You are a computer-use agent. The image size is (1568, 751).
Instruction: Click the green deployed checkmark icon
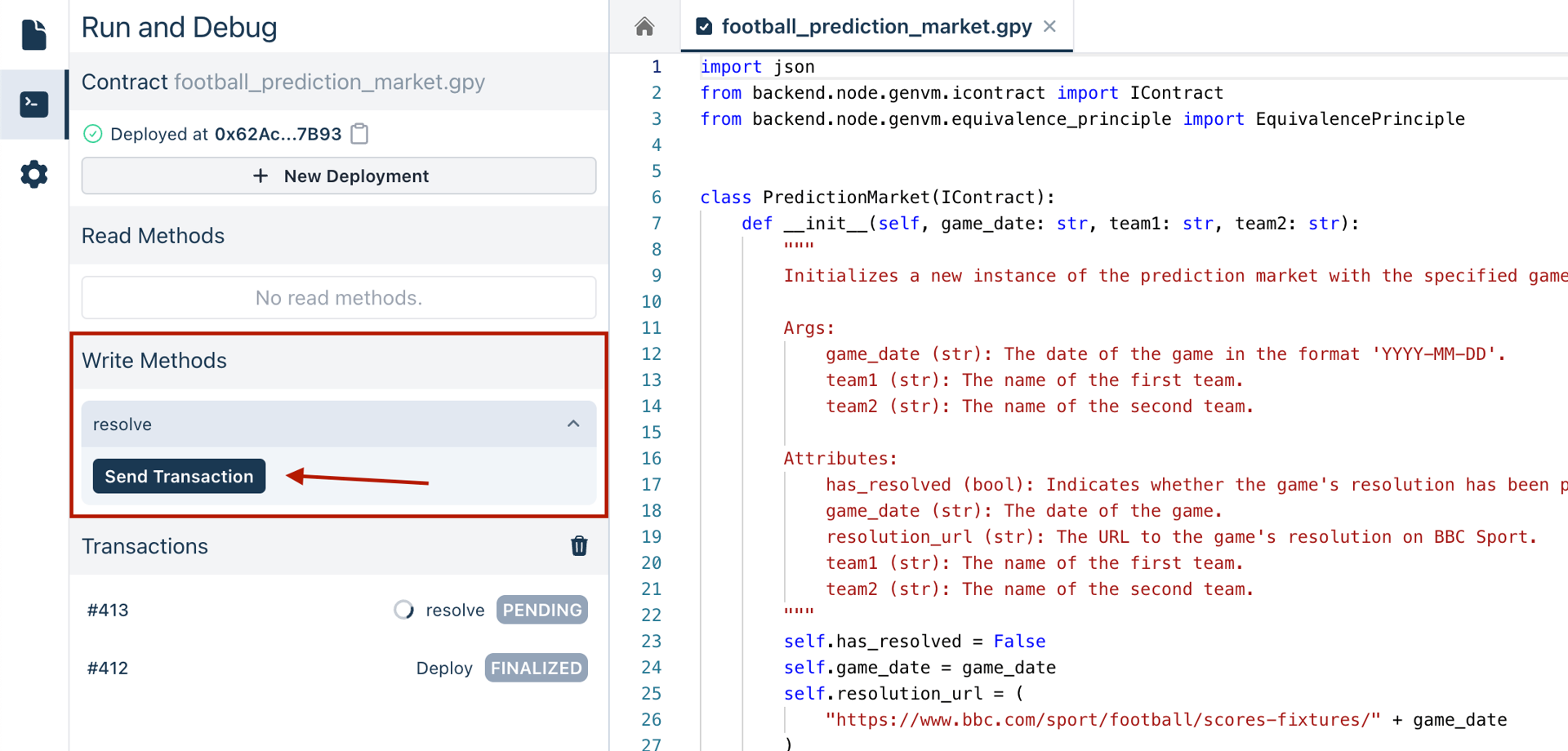pos(93,134)
